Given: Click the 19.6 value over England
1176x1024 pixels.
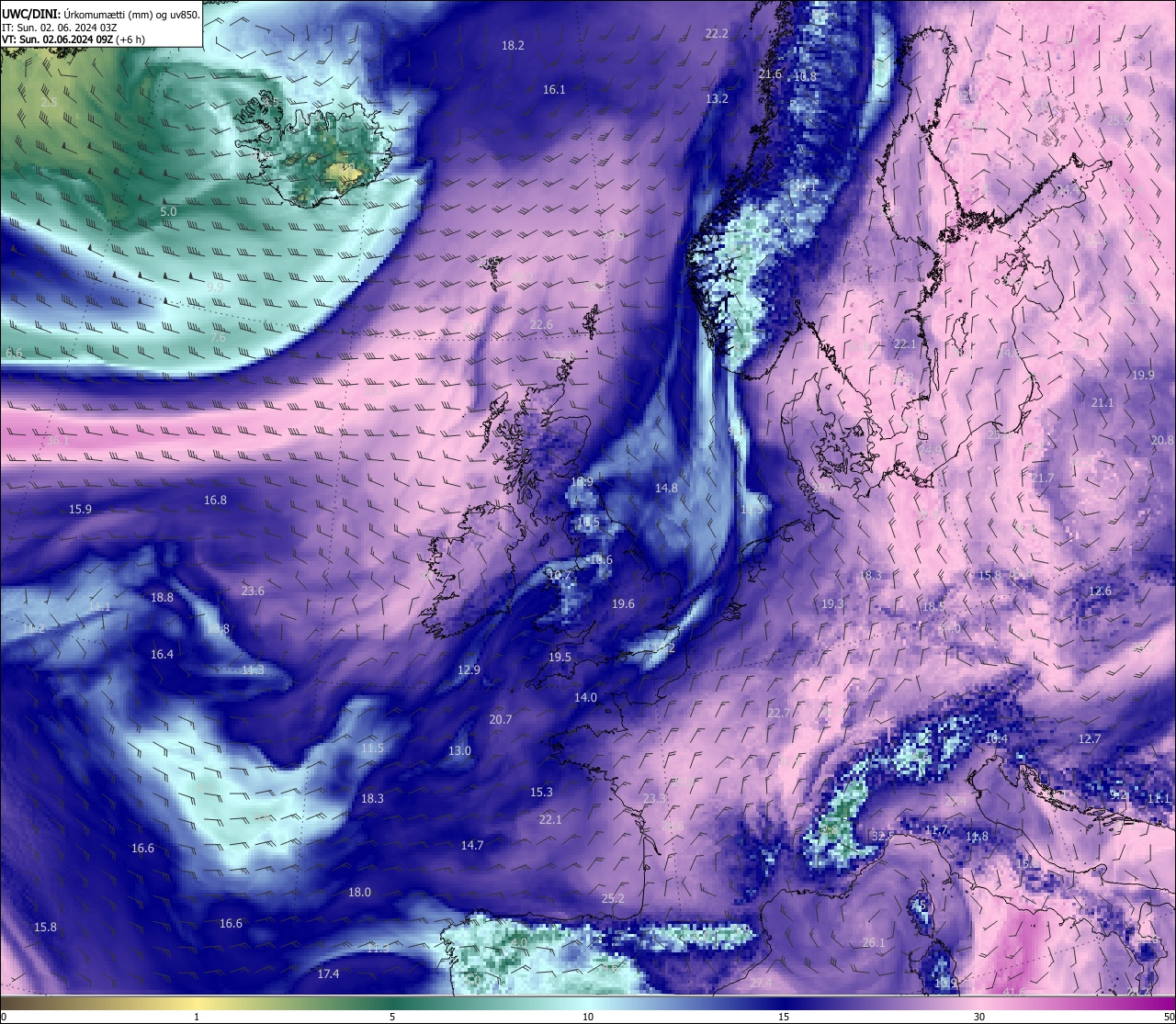Looking at the screenshot, I should (x=623, y=603).
